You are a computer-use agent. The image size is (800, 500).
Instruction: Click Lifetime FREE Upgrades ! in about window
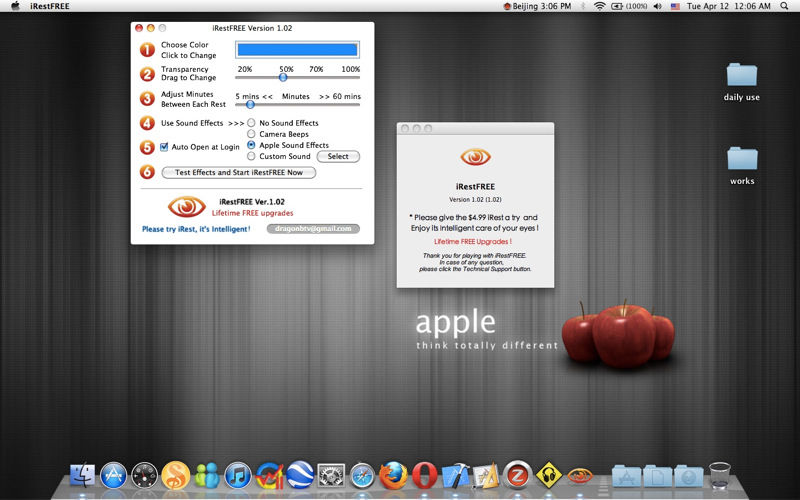tap(473, 241)
